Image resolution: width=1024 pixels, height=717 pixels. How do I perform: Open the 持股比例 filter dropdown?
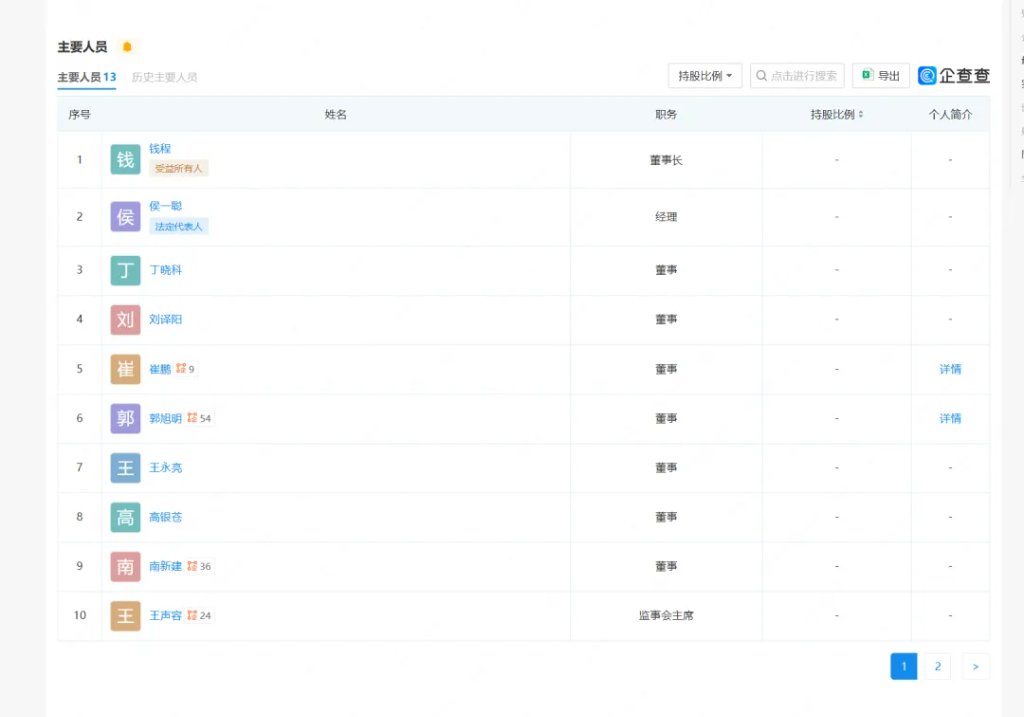[705, 76]
